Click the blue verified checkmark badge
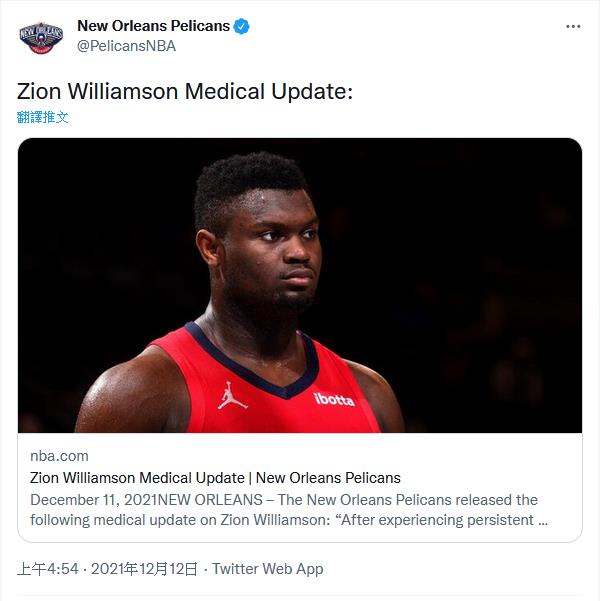 click(x=242, y=26)
